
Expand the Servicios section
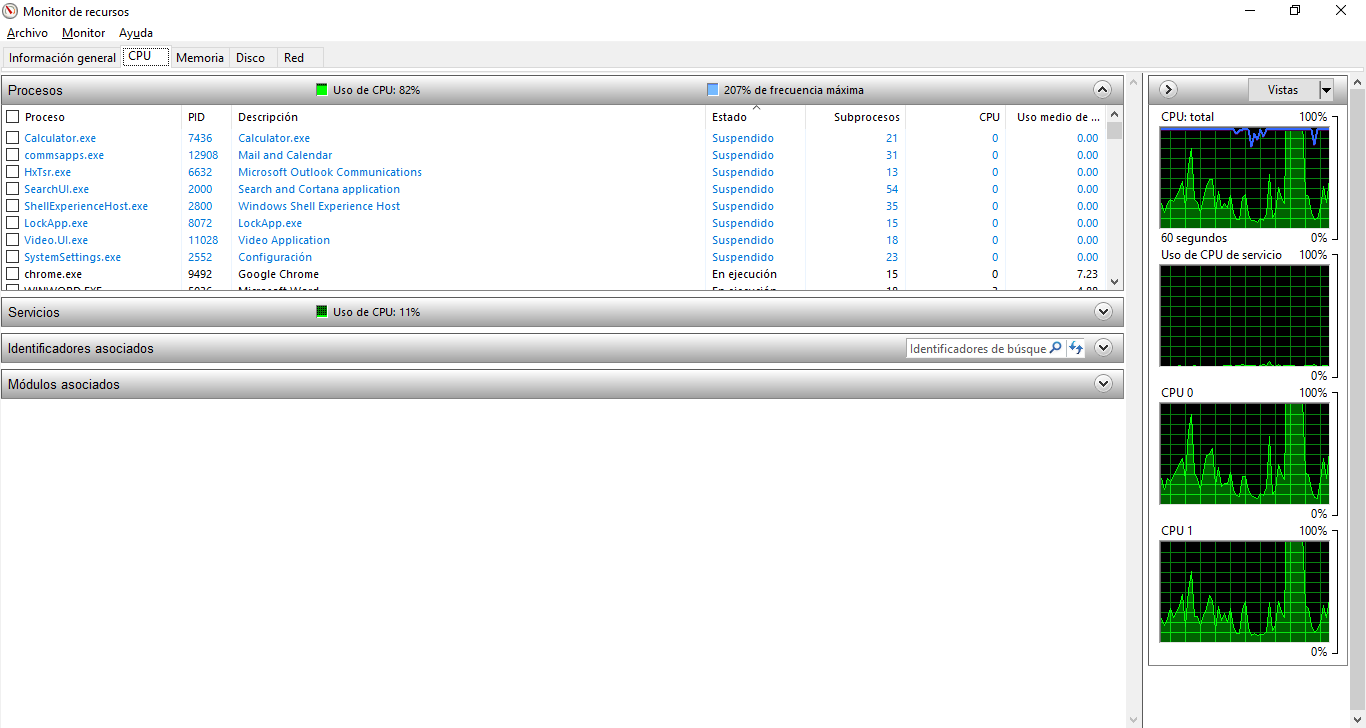tap(1103, 311)
